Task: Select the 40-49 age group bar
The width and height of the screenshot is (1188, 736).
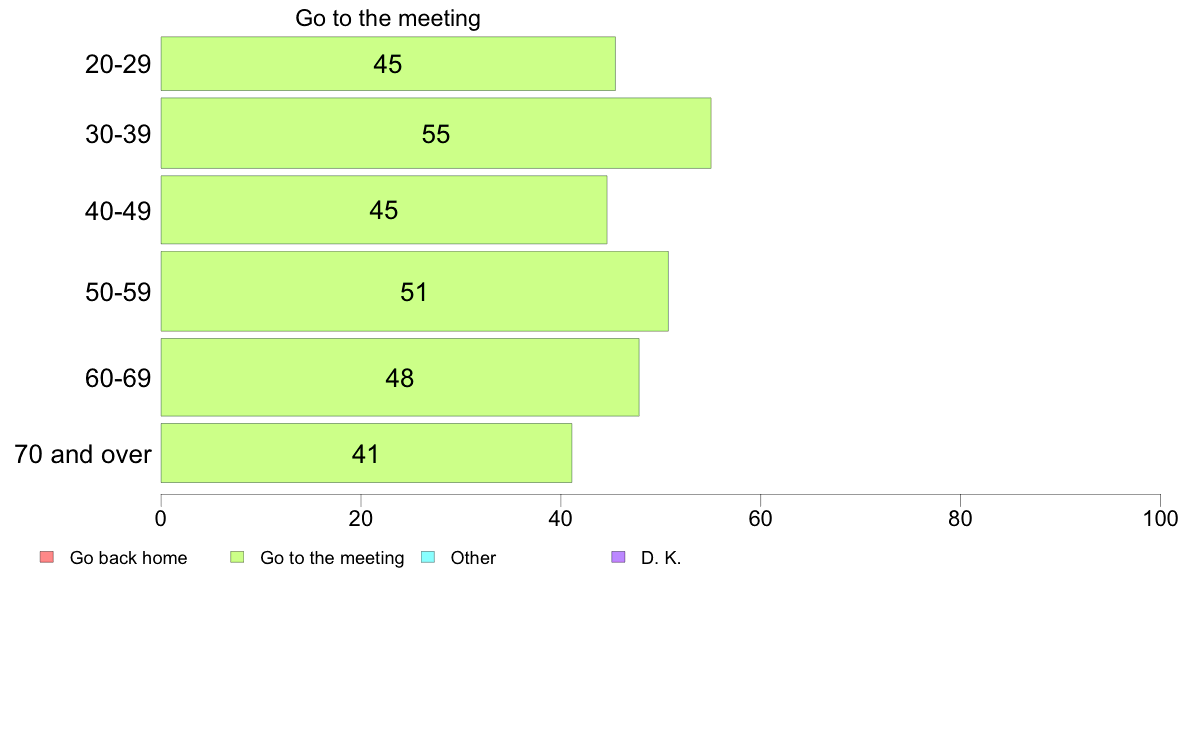Action: (x=383, y=210)
